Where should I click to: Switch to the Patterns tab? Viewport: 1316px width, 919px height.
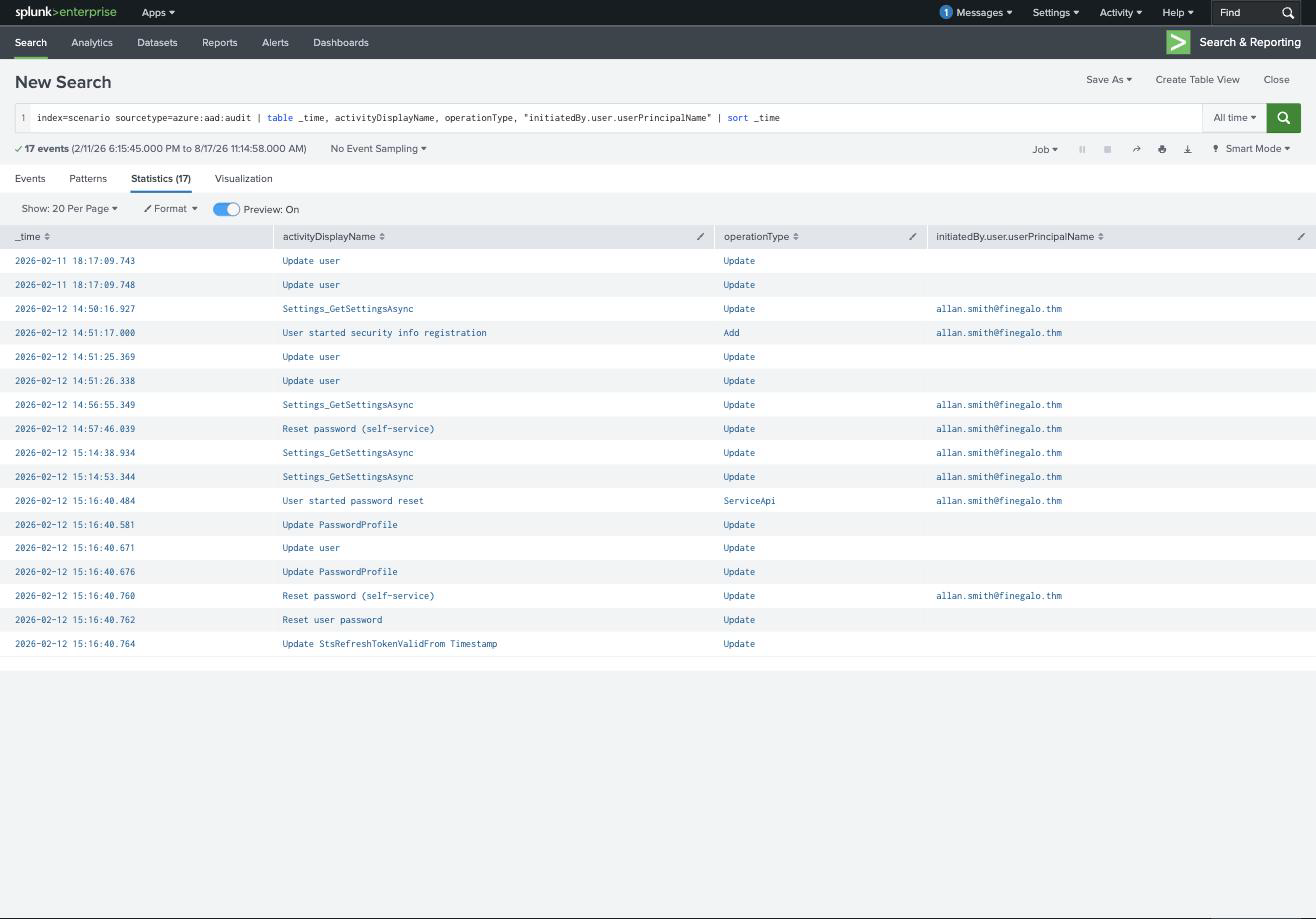point(88,179)
